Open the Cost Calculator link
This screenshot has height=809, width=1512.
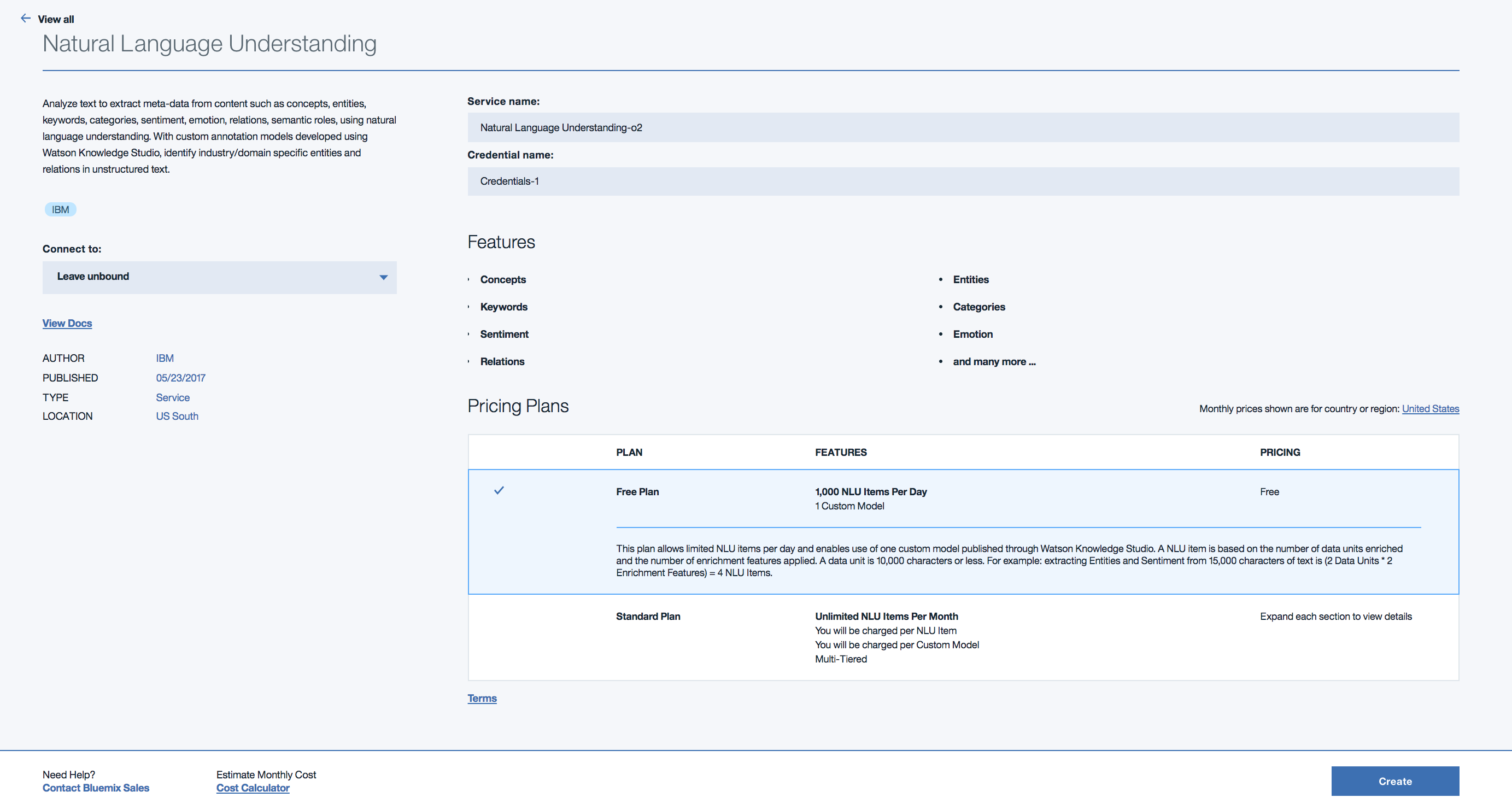pos(253,788)
